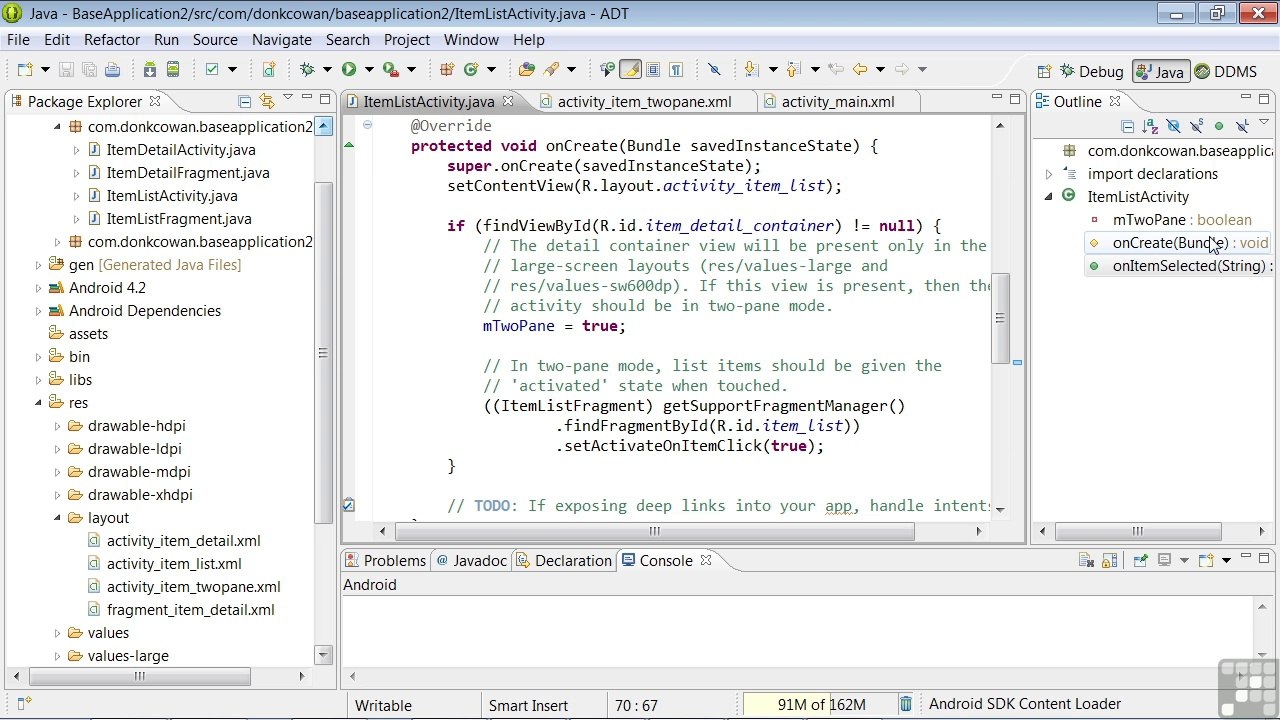The image size is (1280, 720).
Task: Open the Problems tab
Action: click(x=386, y=561)
